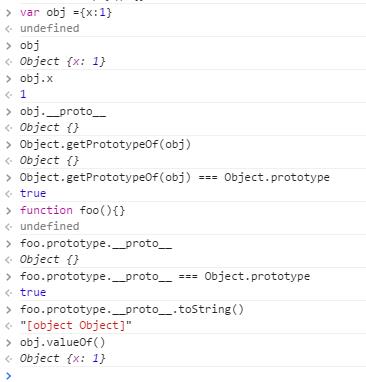Viewport: 366px width, 382px height.
Task: Expand the first 'Object {x: 1}' result
Action: (63, 62)
